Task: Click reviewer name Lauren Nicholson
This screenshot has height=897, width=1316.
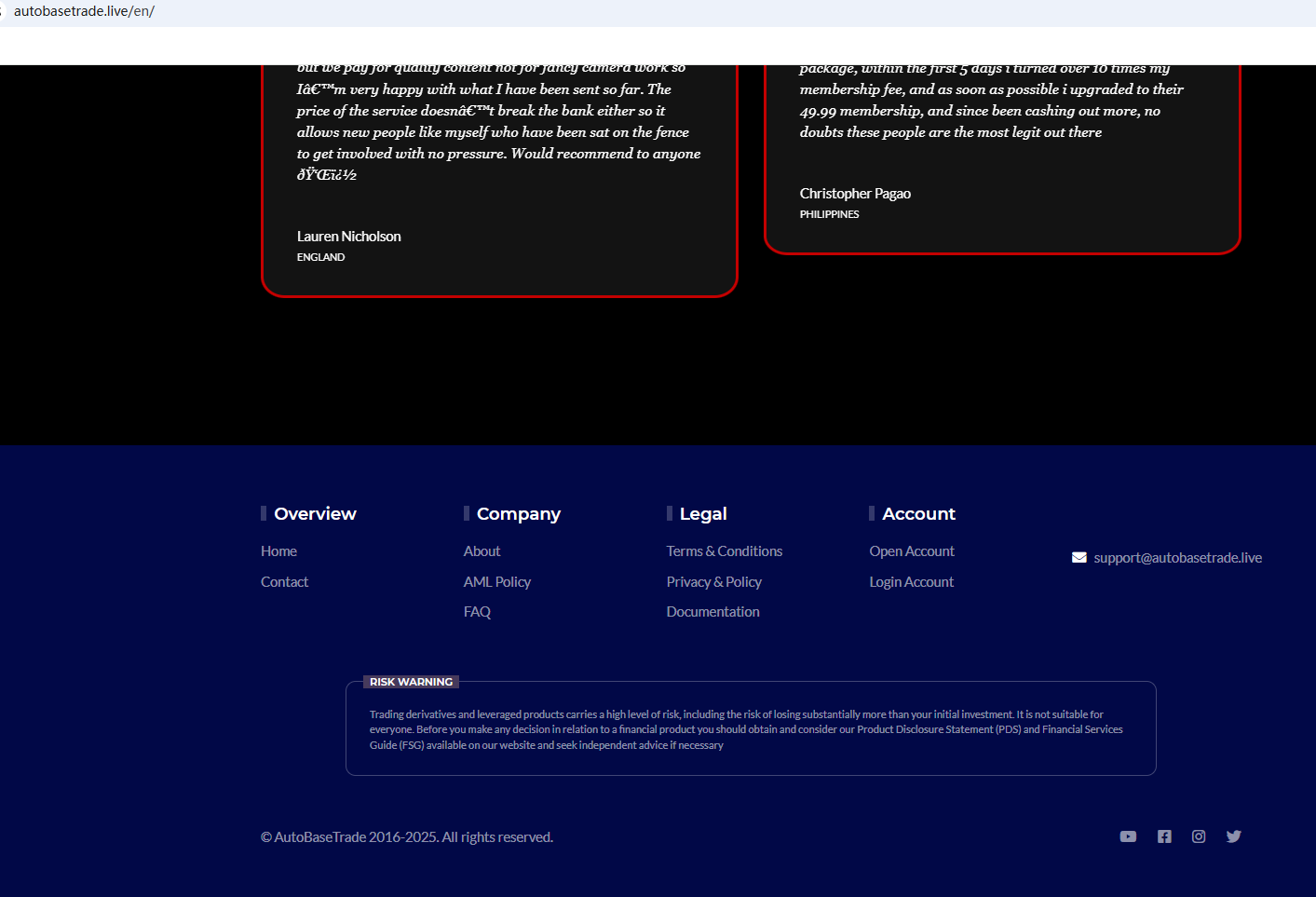Action: (x=349, y=237)
